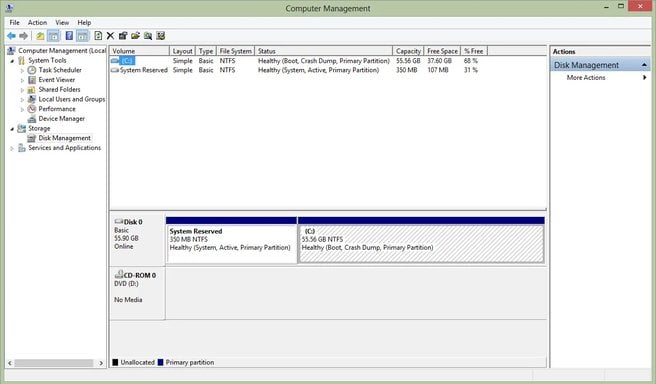Click the Services and Applications icon
Screen dimensions: 656x384
tap(22, 148)
